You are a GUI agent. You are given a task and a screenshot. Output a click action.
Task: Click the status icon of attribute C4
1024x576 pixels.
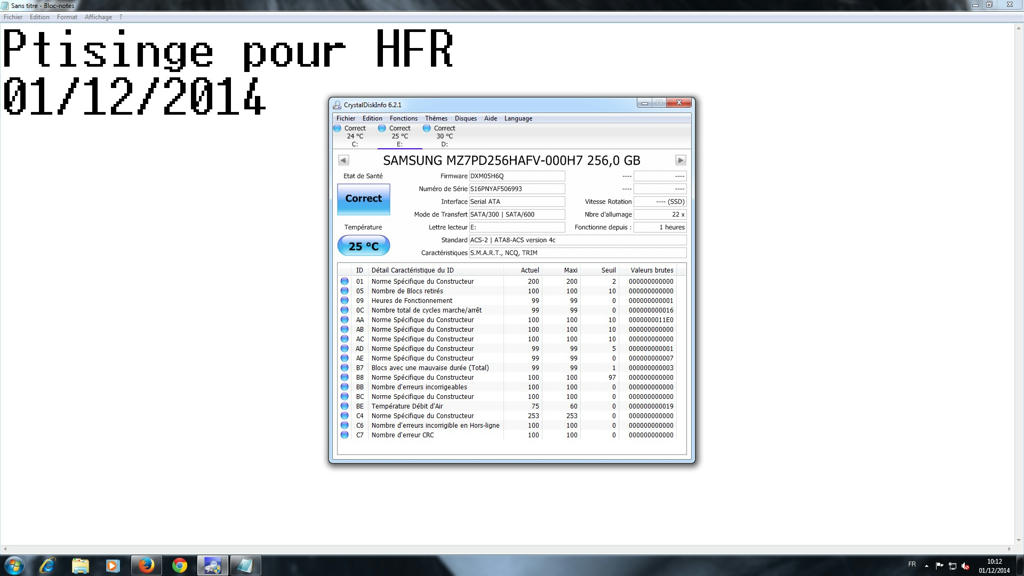345,415
